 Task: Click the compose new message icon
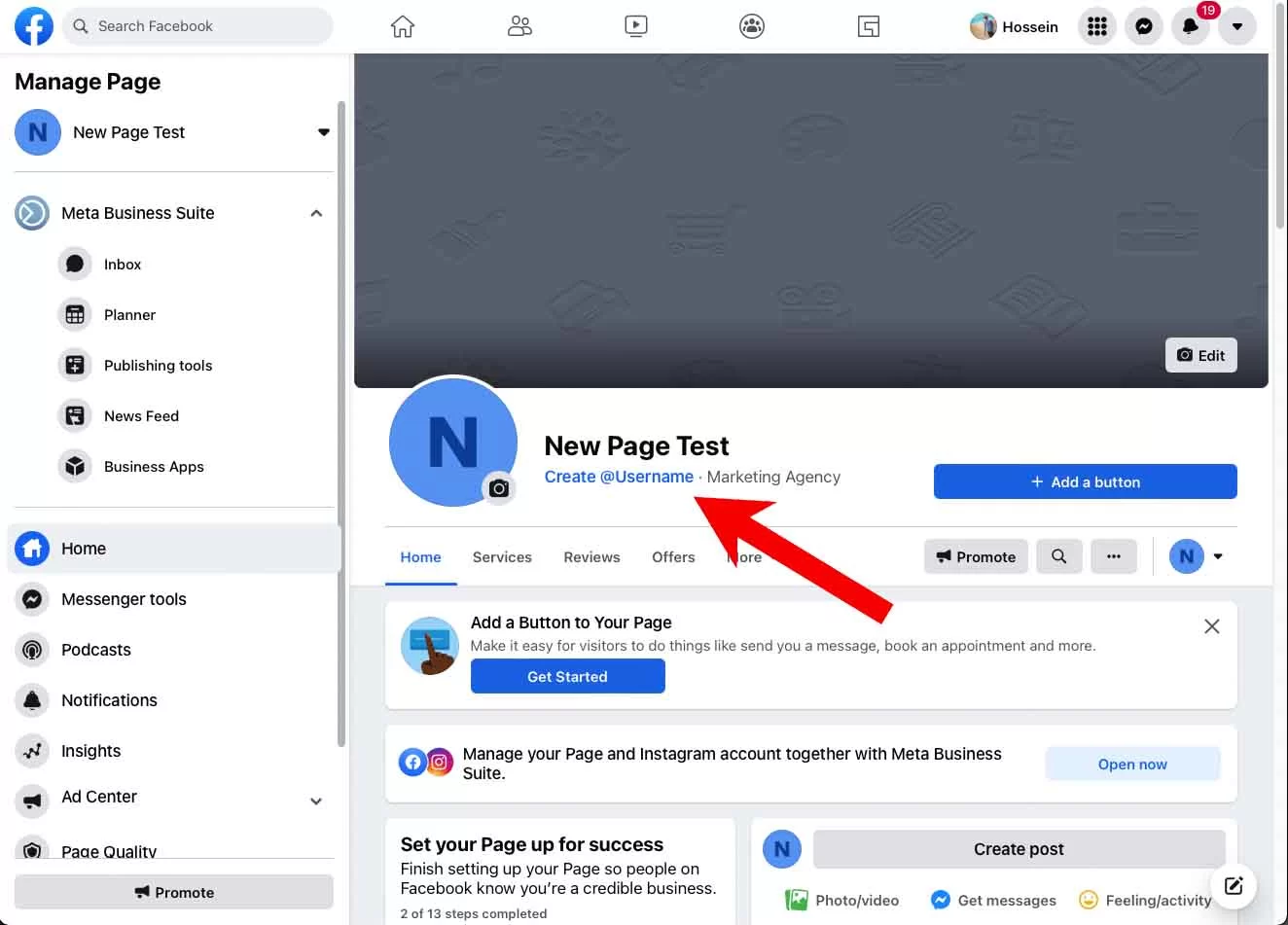[x=1234, y=885]
